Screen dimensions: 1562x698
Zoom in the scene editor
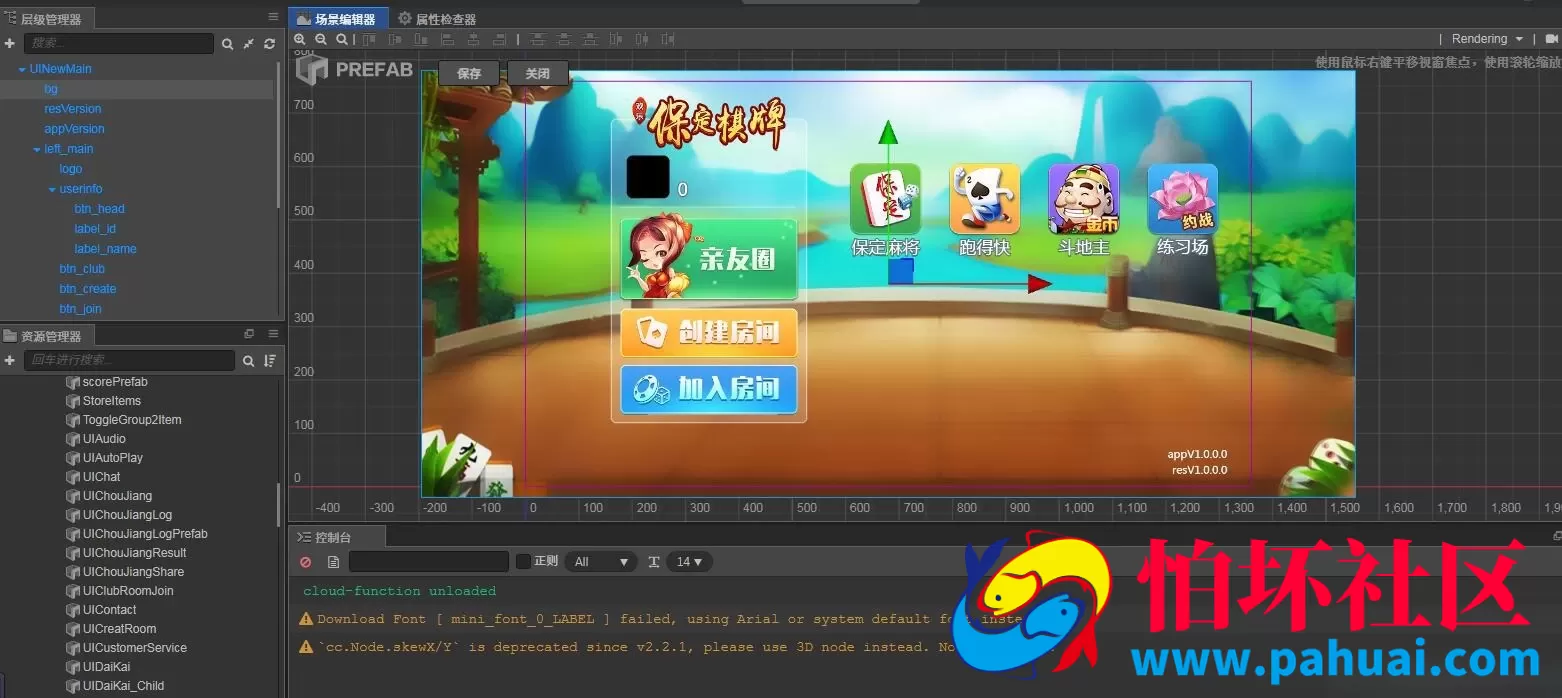[299, 39]
